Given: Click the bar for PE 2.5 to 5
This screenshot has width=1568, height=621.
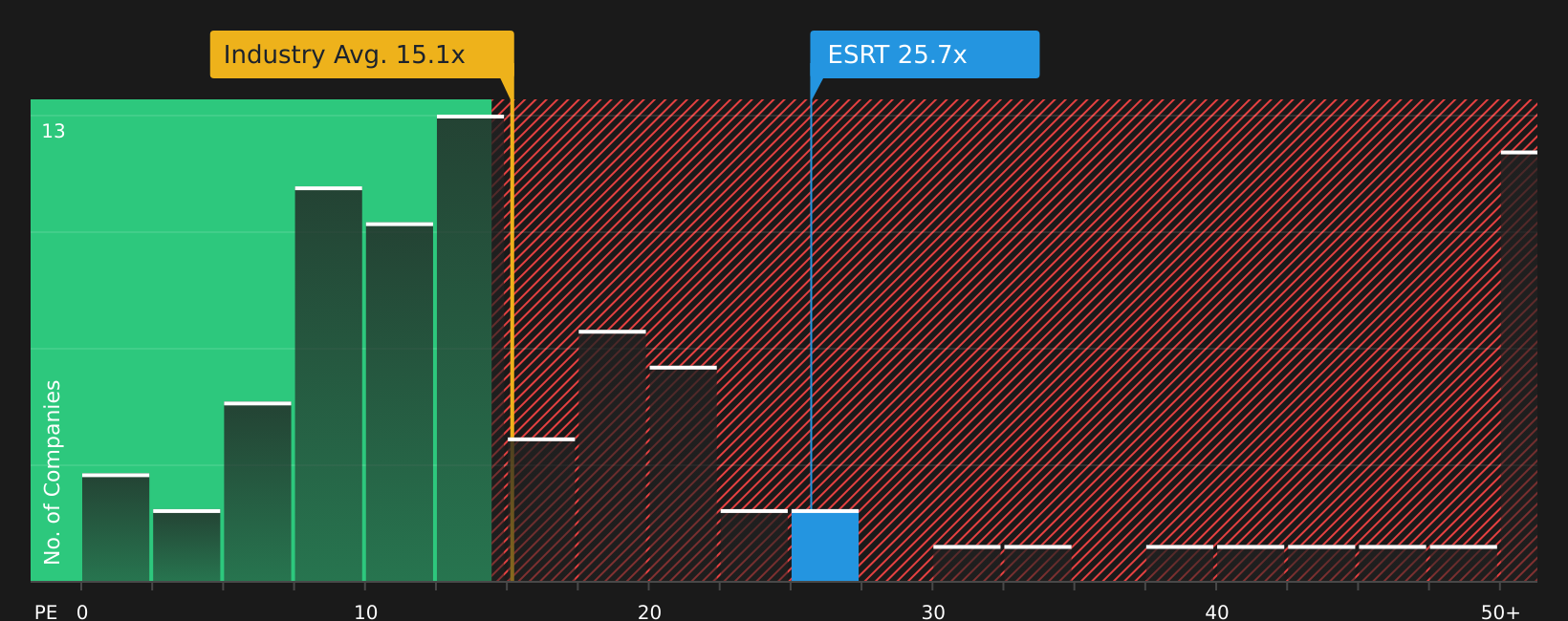Looking at the screenshot, I should (x=186, y=546).
